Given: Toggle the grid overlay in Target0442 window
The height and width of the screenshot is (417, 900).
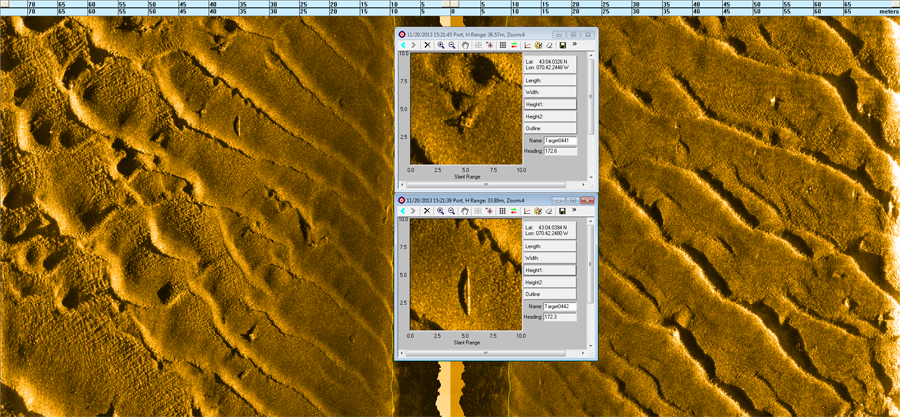Looking at the screenshot, I should coord(502,212).
